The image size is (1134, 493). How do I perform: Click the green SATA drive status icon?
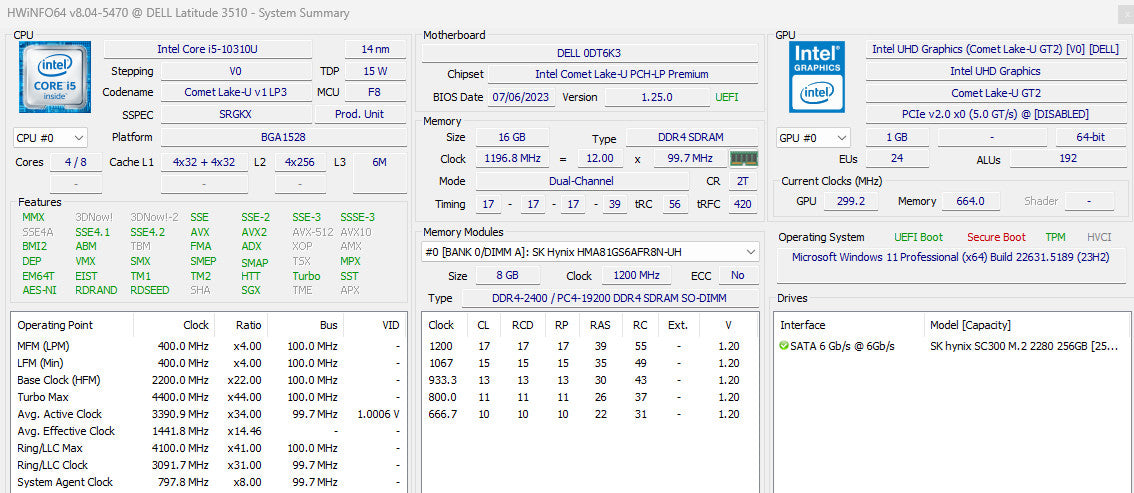(784, 346)
